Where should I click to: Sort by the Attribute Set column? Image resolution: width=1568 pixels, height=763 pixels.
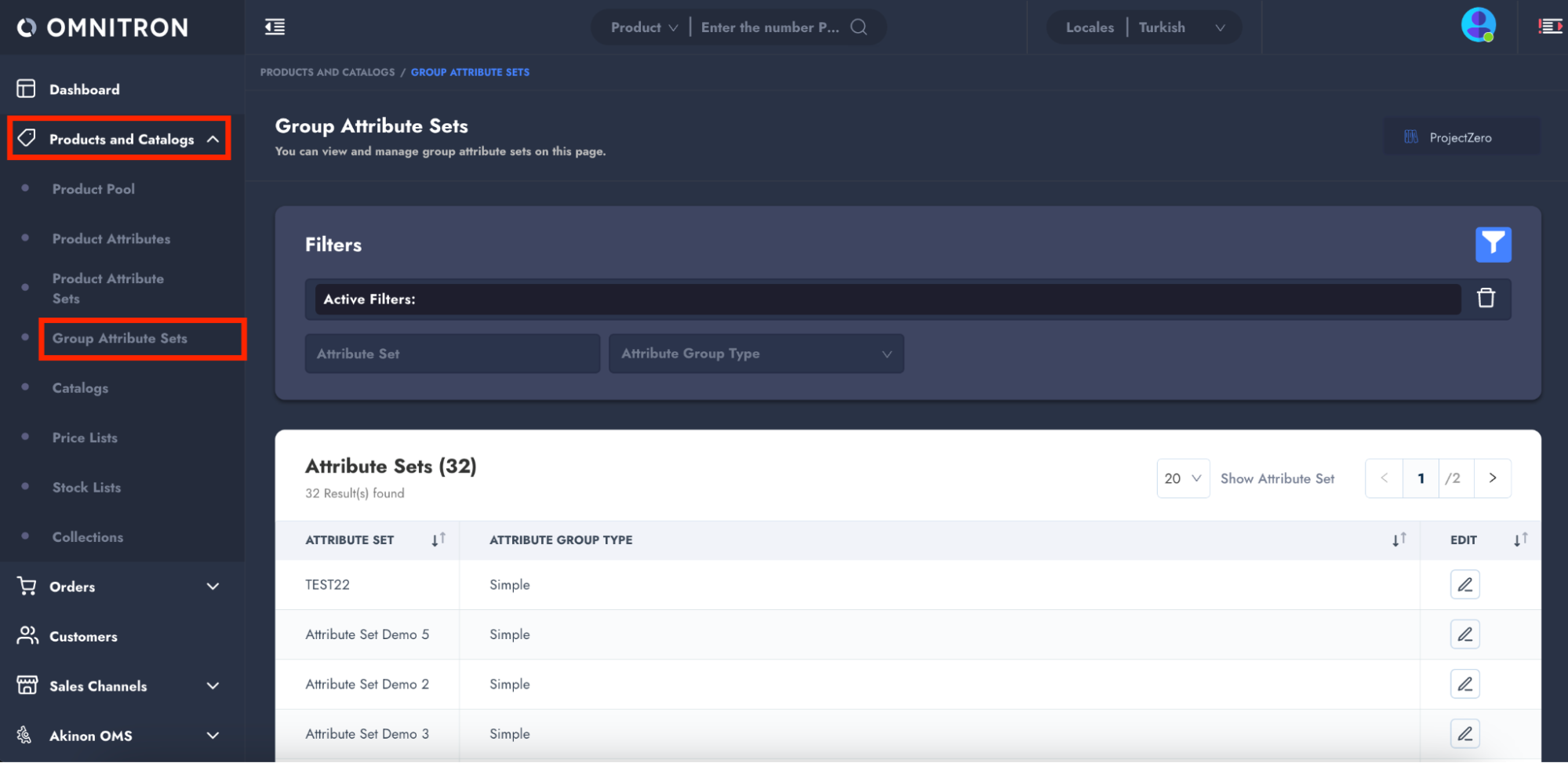pos(438,540)
